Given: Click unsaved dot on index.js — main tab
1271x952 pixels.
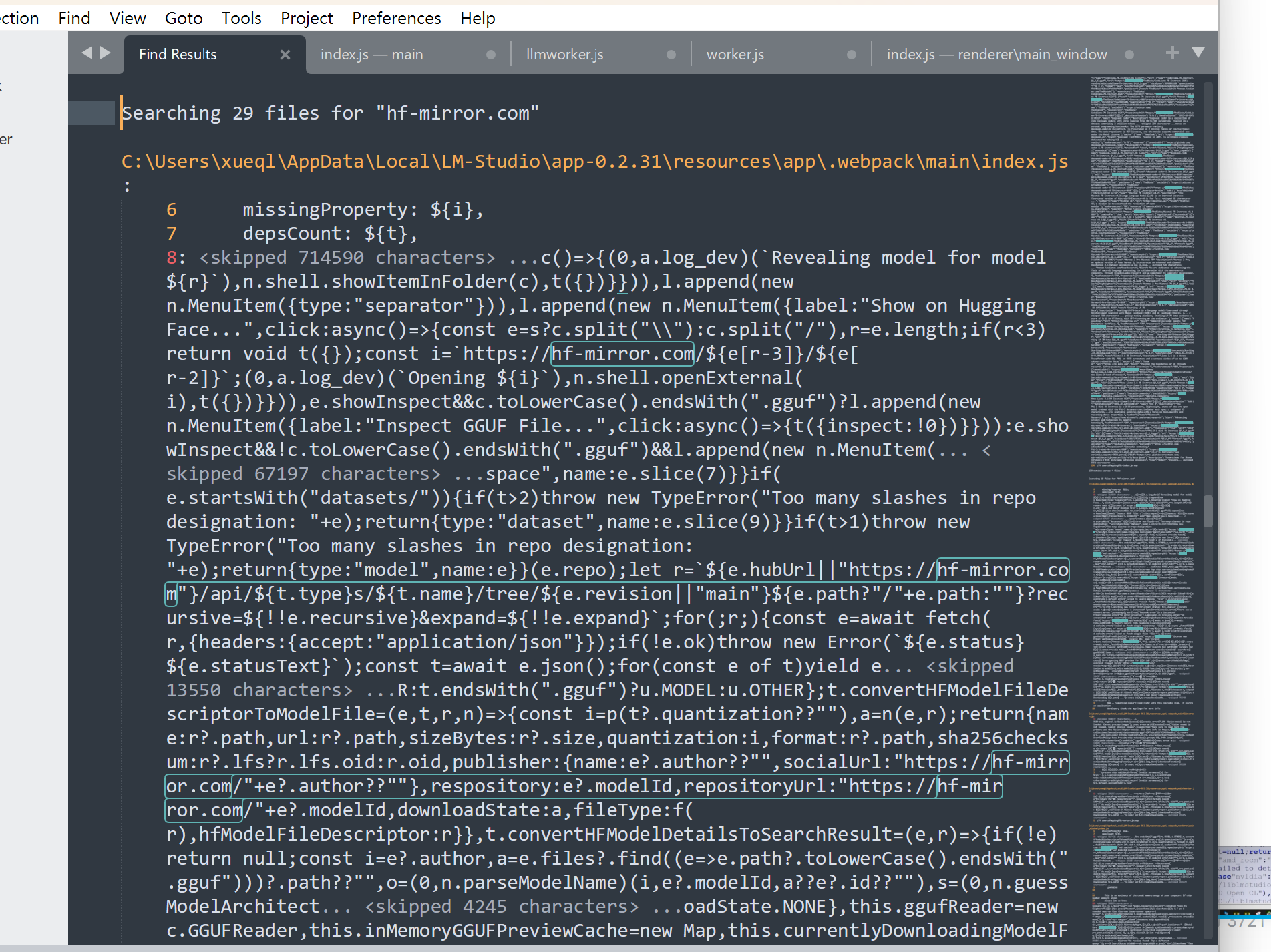Looking at the screenshot, I should (x=491, y=55).
